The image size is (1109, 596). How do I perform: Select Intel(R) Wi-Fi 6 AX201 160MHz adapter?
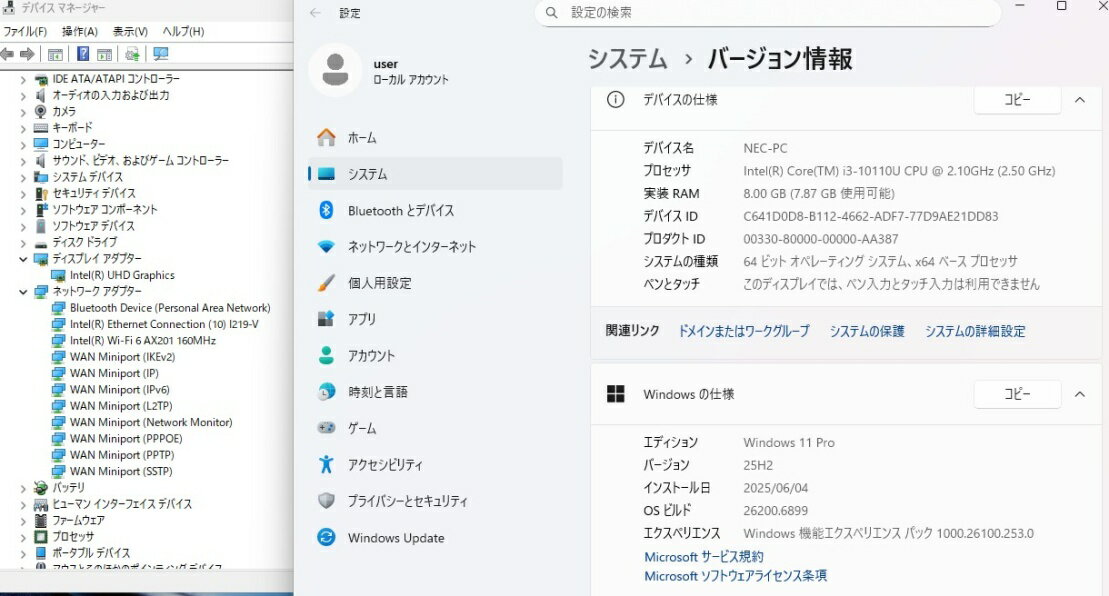tap(142, 341)
